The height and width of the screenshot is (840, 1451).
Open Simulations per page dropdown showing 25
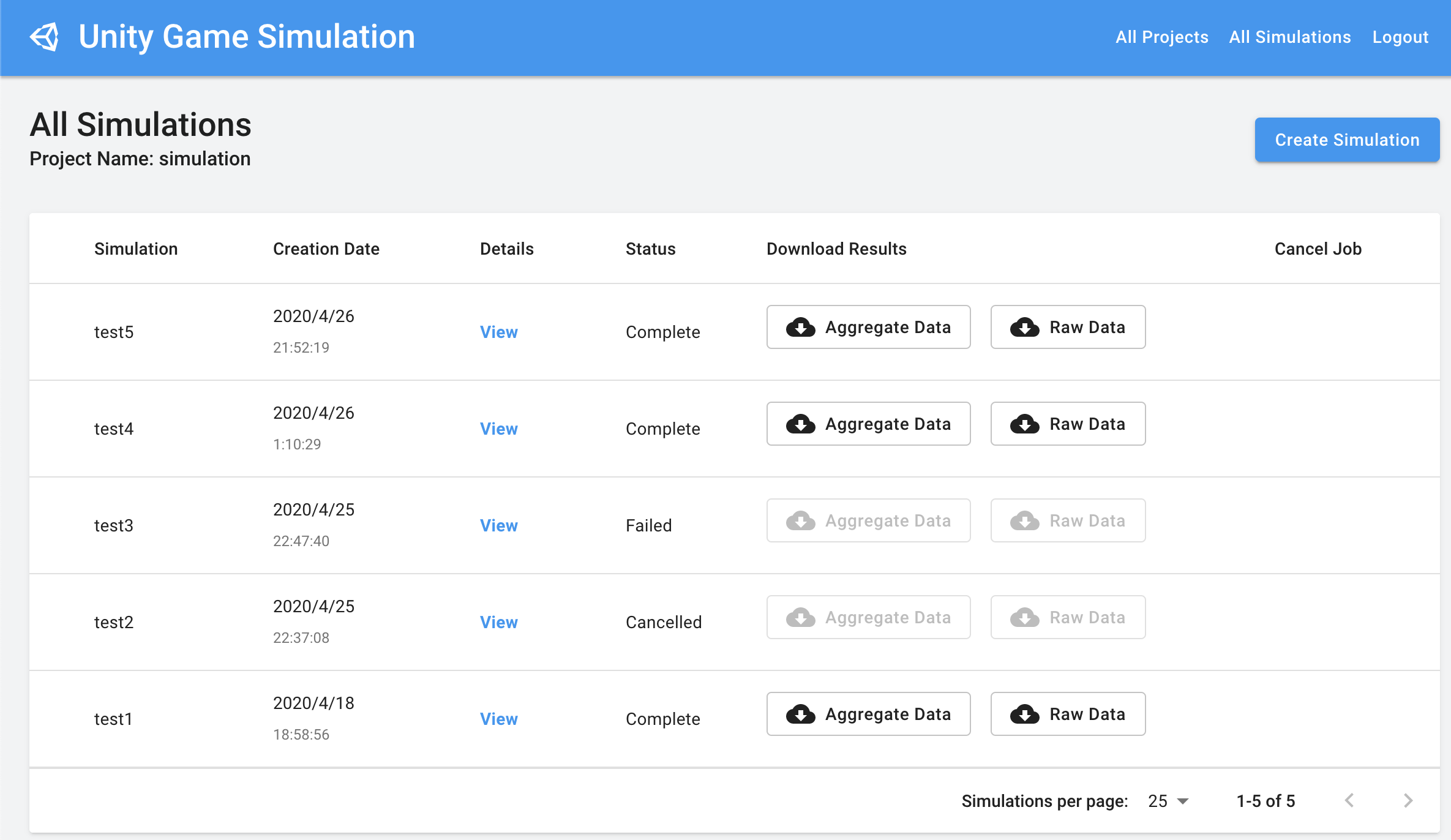click(1168, 801)
